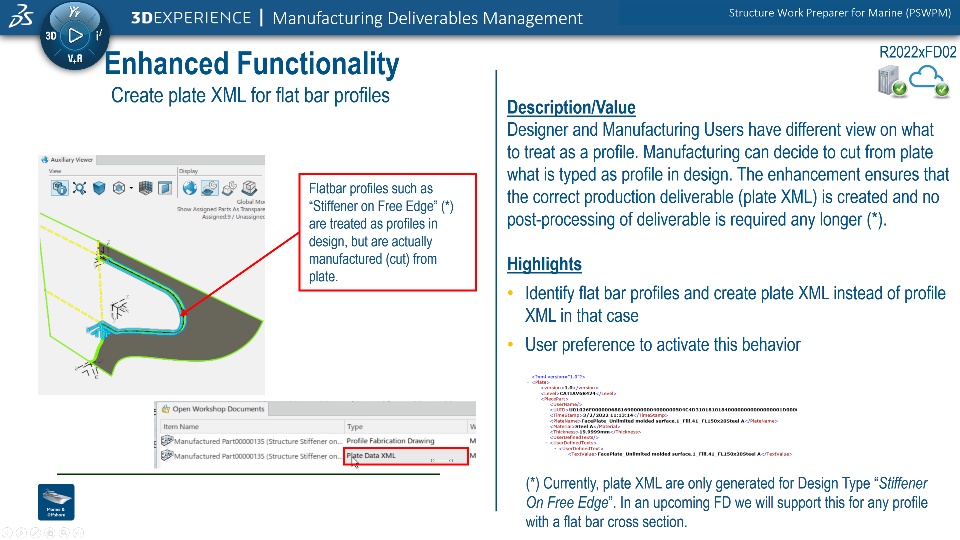Click the 3DS Dassault logo in header
960x540 pixels.
tap(20, 16)
